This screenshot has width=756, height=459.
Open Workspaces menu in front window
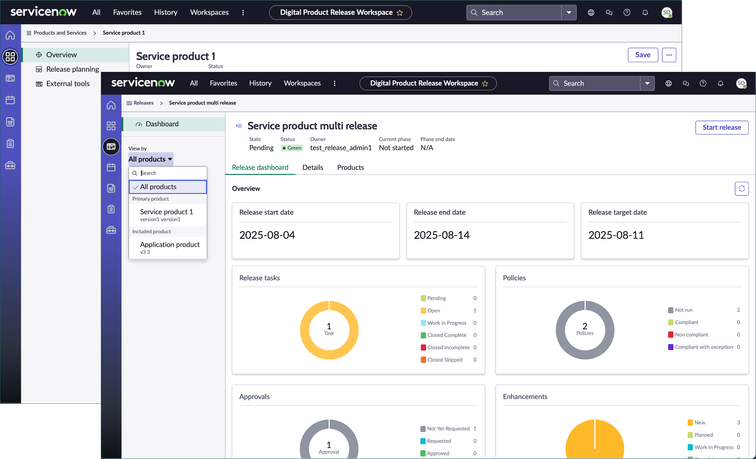point(302,83)
